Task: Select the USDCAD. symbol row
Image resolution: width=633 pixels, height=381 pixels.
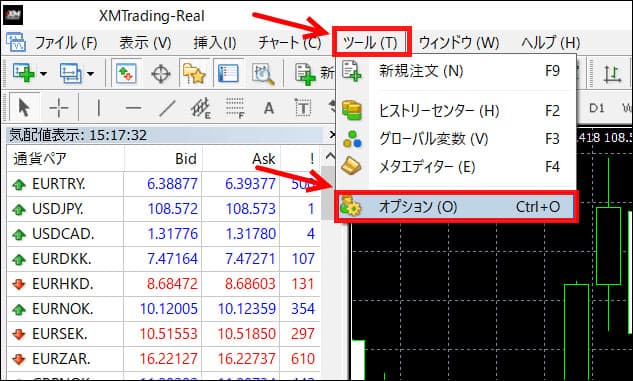Action: point(163,234)
